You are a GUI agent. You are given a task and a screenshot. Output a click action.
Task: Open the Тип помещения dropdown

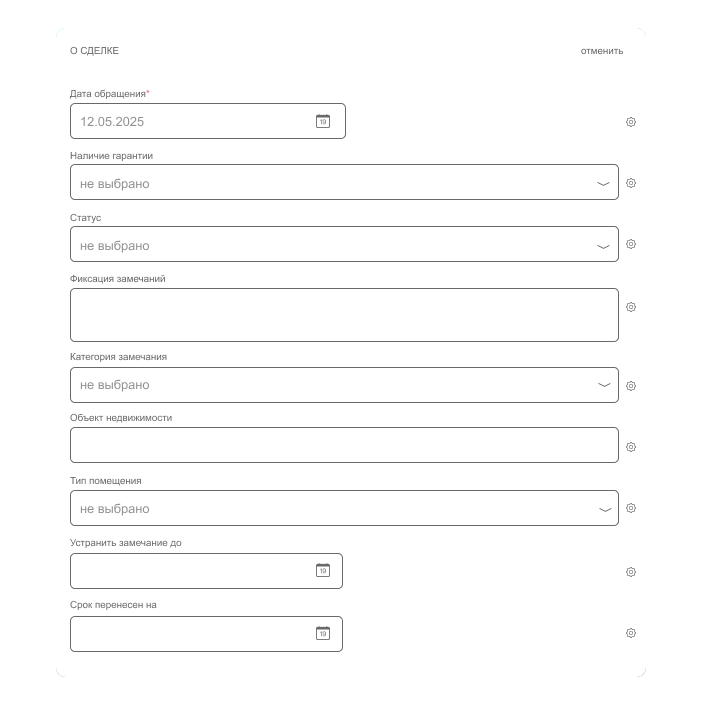pyautogui.click(x=603, y=509)
